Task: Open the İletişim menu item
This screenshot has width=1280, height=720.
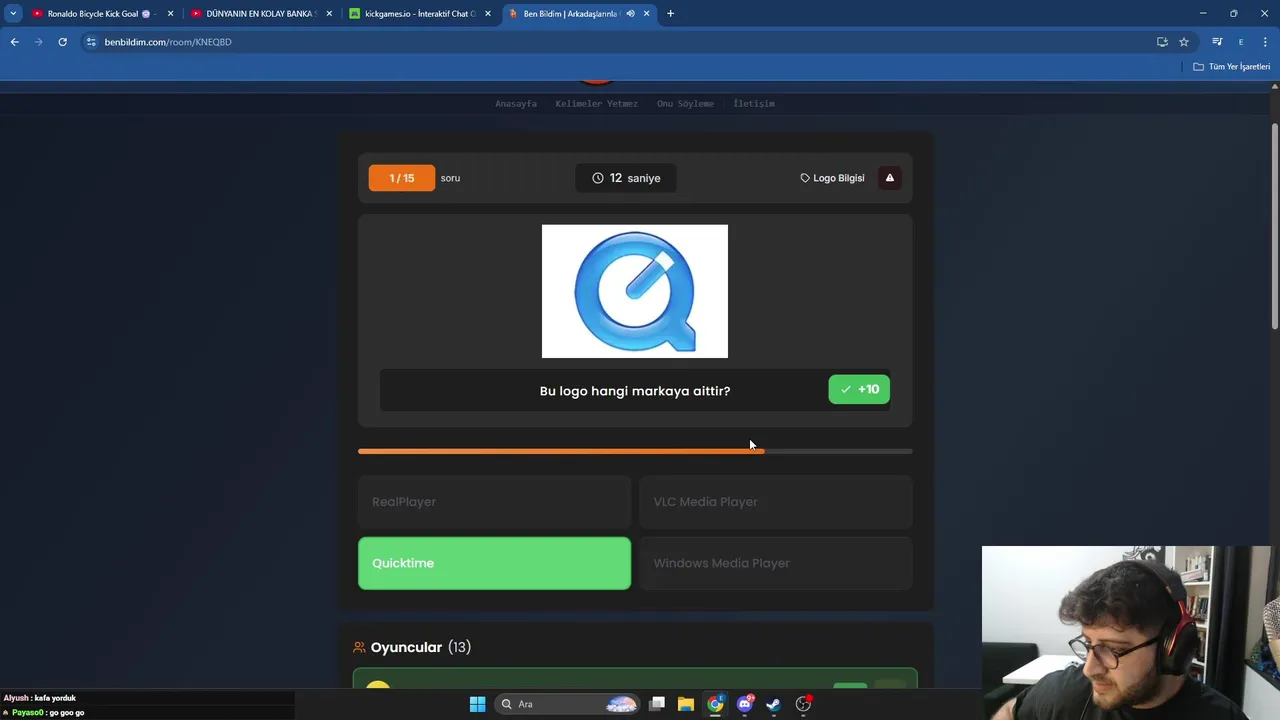Action: tap(754, 104)
